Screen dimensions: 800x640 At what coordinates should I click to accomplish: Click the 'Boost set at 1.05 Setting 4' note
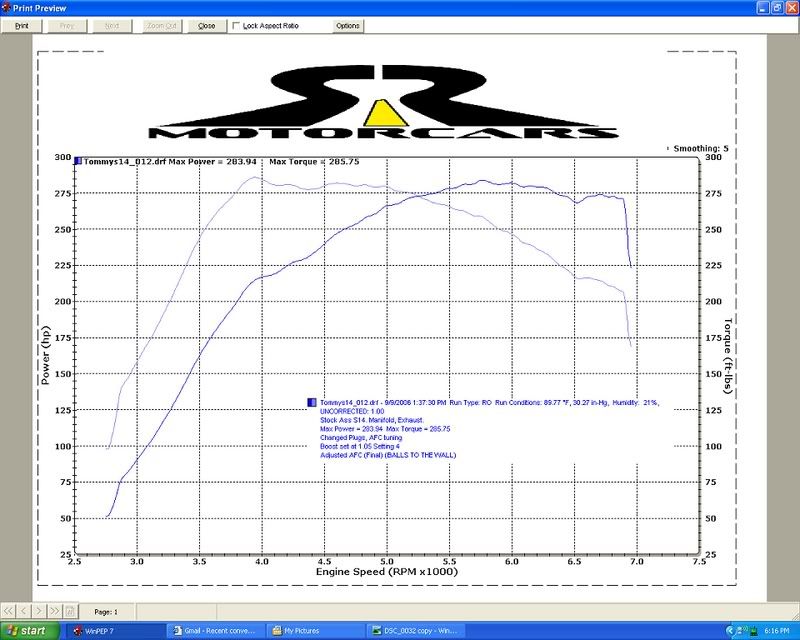click(360, 446)
